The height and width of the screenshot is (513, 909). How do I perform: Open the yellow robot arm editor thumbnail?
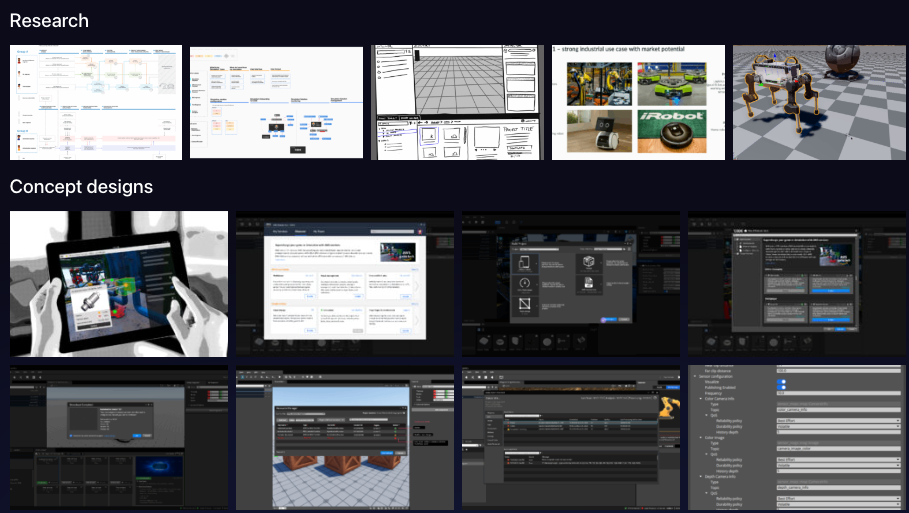pos(571,438)
